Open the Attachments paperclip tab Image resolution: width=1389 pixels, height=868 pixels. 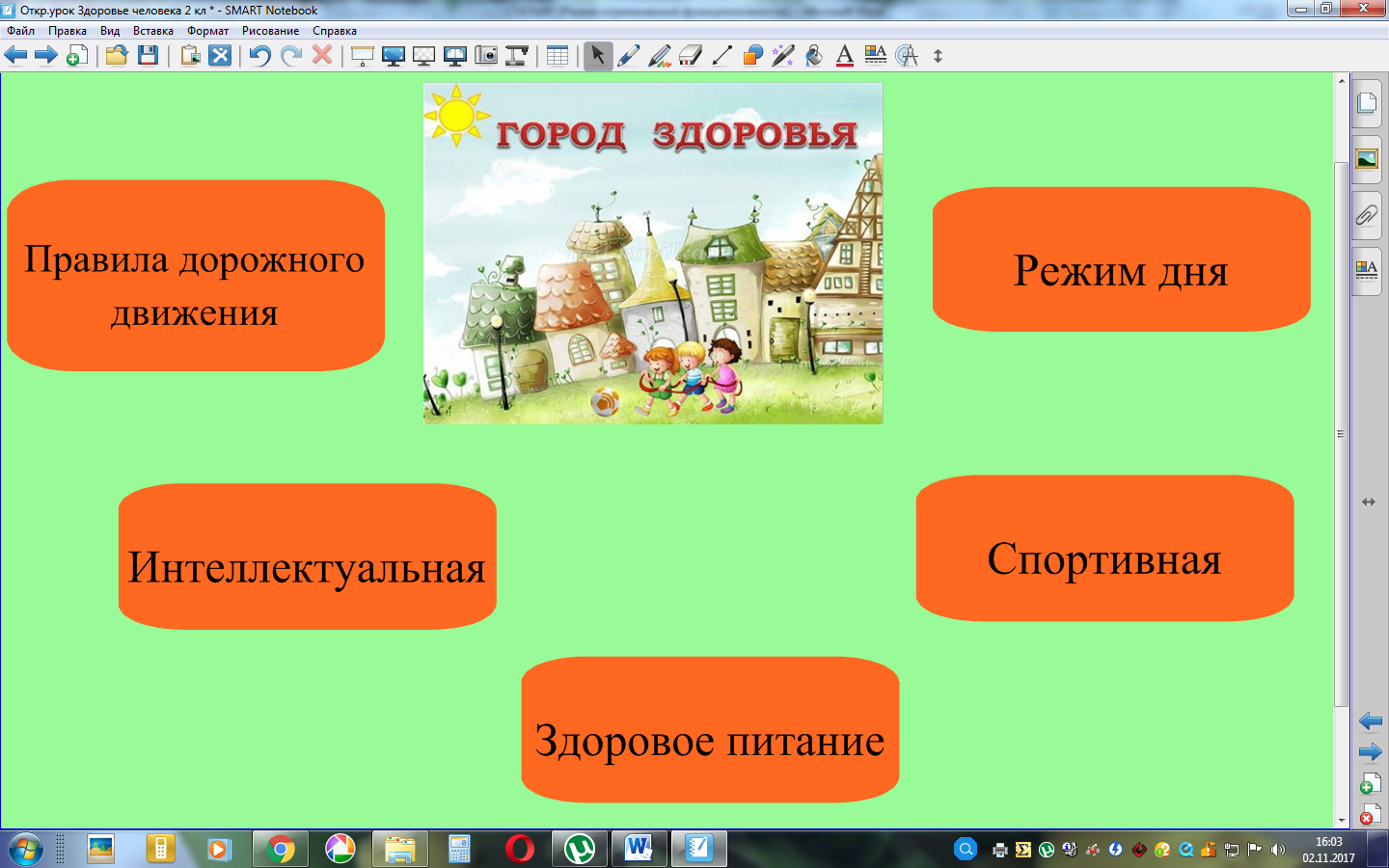tap(1367, 215)
